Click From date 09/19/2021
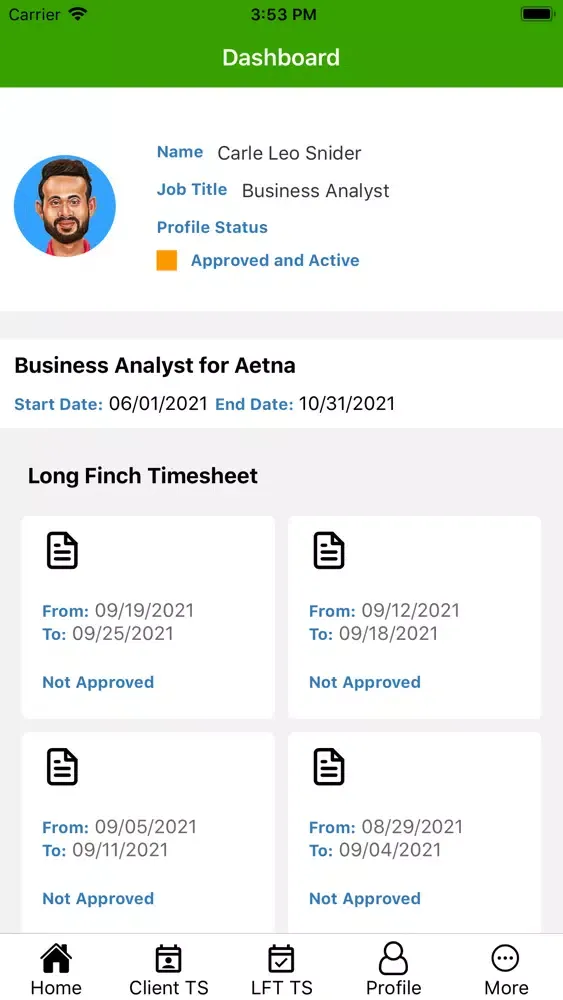563x1000 pixels. (x=144, y=610)
